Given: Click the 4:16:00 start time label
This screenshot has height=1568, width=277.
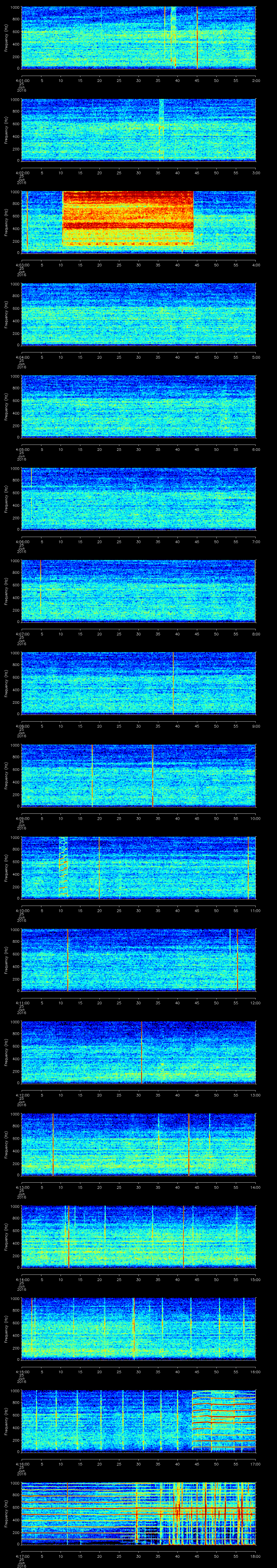Looking at the screenshot, I should (x=22, y=1464).
